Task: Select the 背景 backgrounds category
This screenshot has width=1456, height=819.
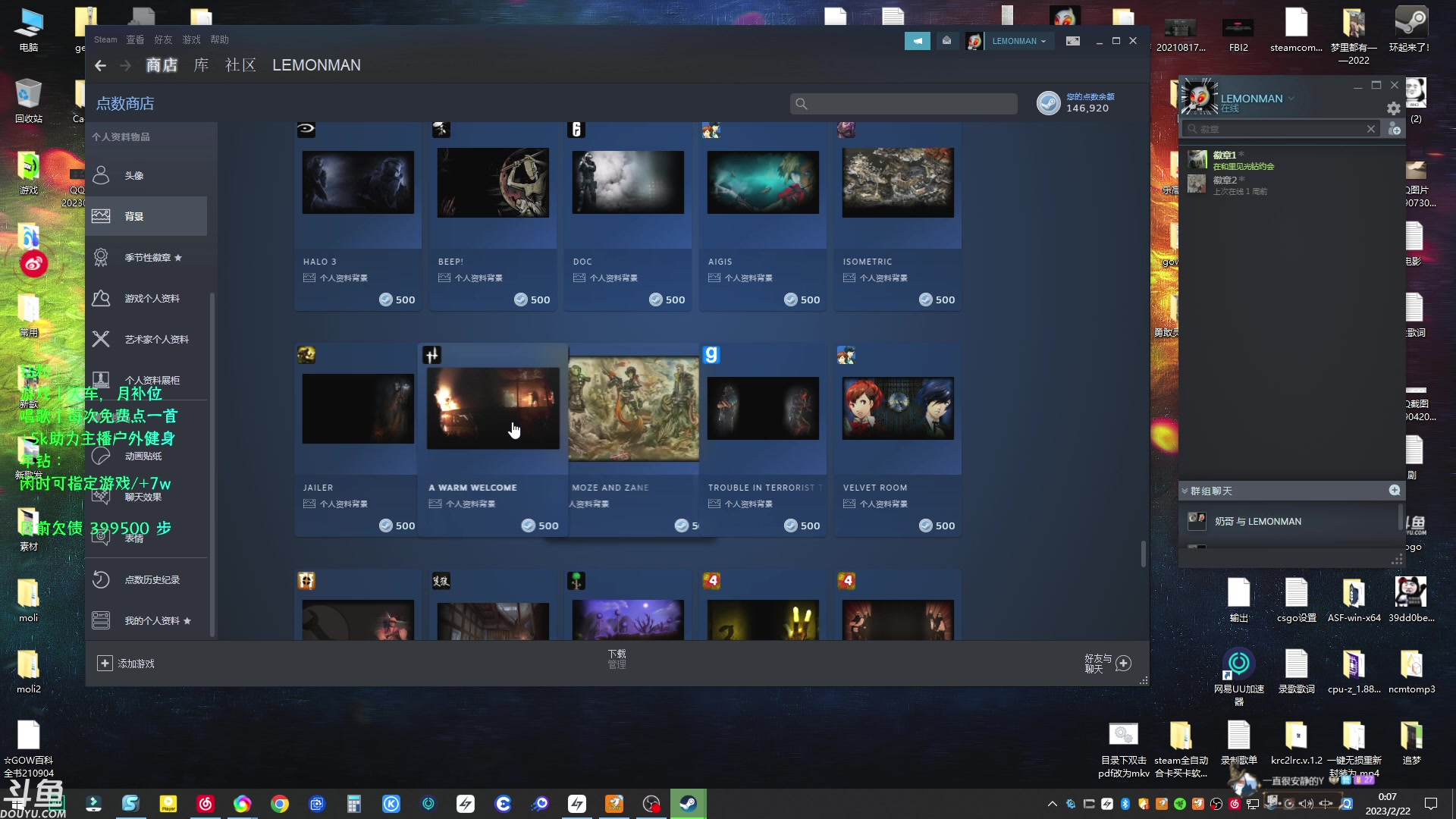Action: tap(146, 216)
